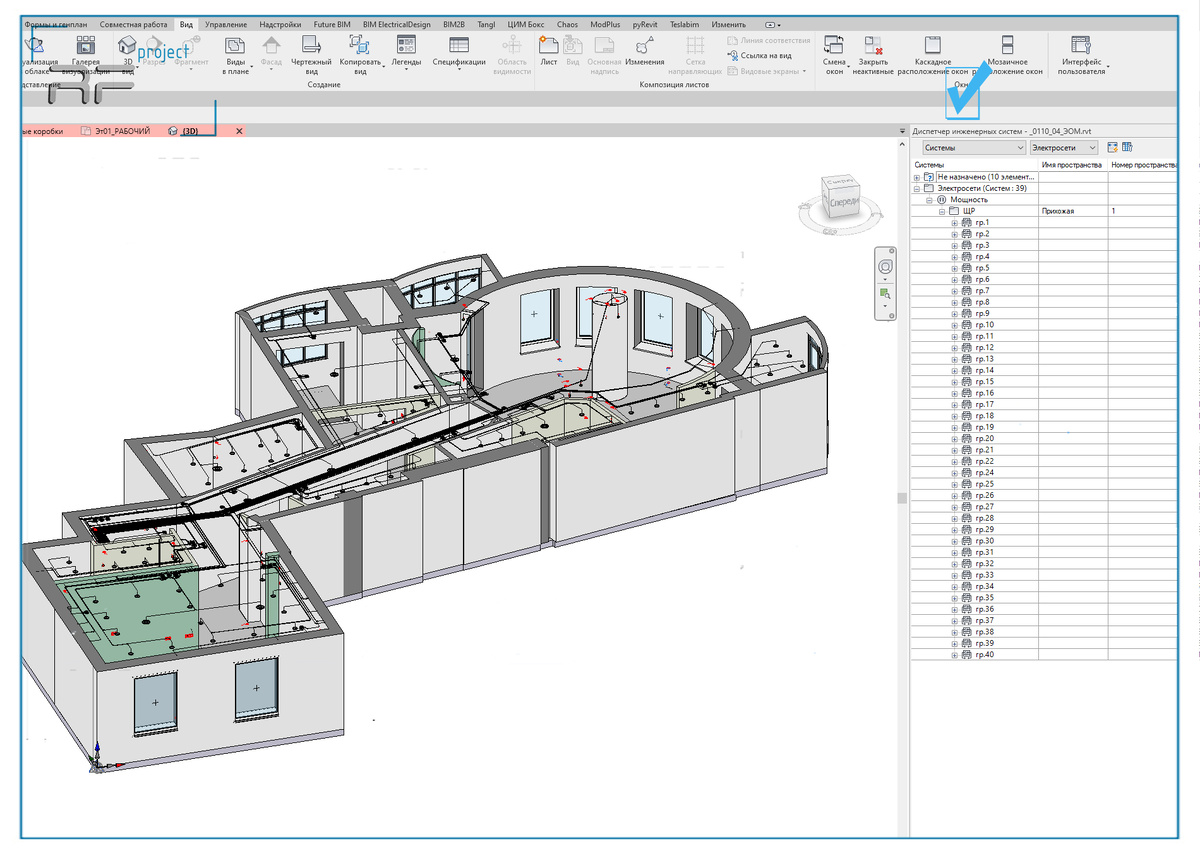Click Ссылка на вид

pyautogui.click(x=760, y=55)
